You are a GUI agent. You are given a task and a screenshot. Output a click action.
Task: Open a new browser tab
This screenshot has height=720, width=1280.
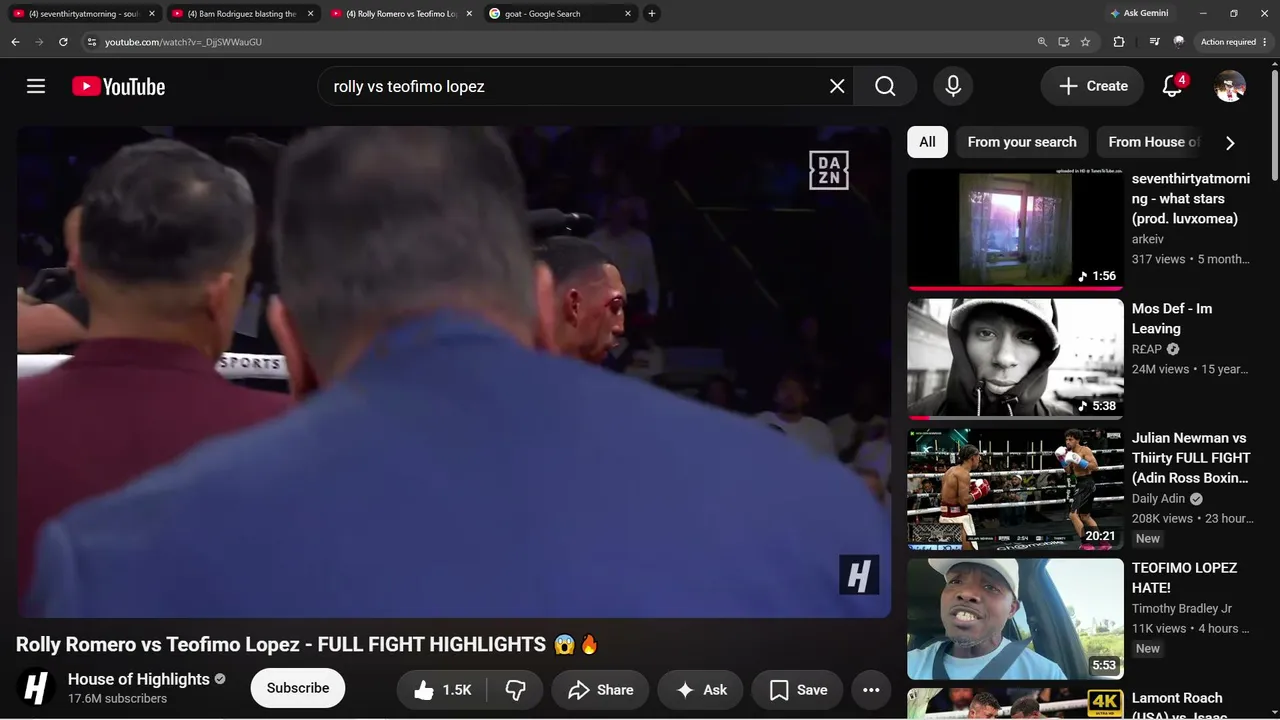652,14
